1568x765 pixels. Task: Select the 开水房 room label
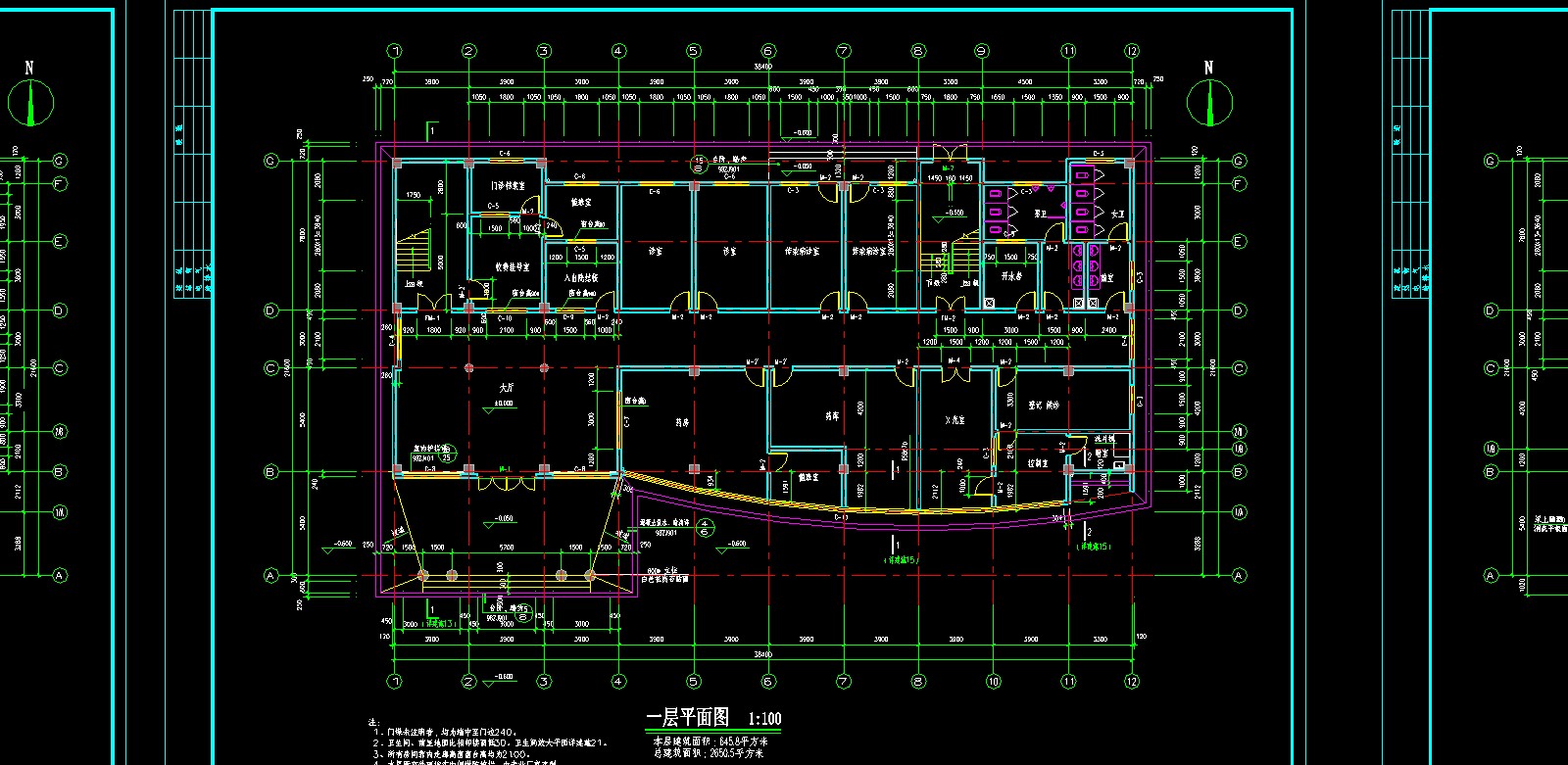coord(1011,277)
